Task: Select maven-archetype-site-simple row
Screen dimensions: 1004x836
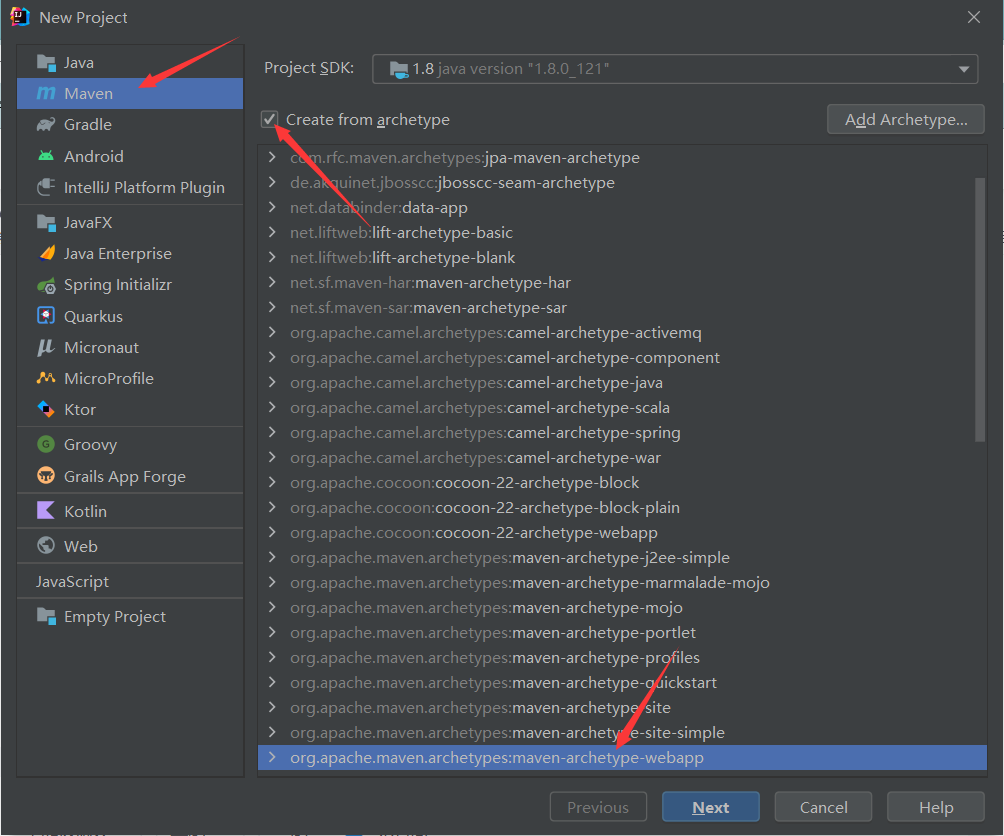Action: click(x=622, y=732)
